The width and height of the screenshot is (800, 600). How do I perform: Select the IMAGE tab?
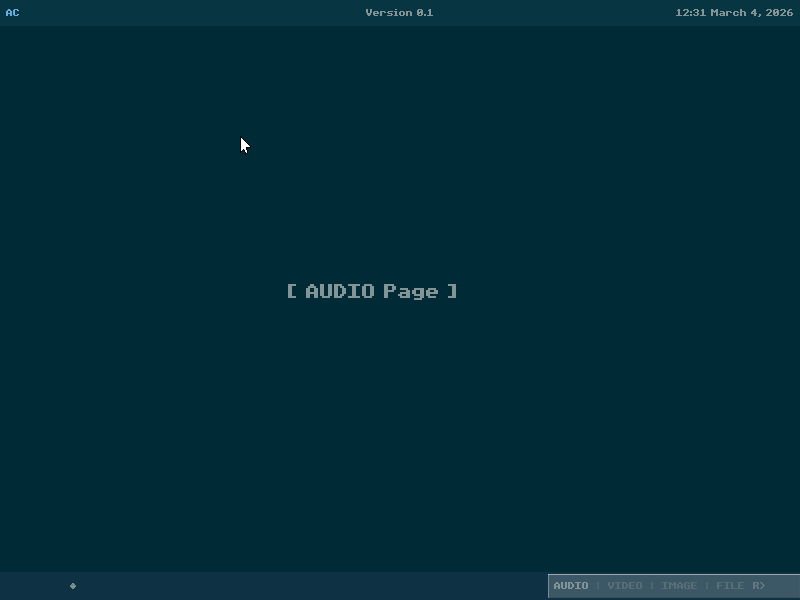tap(679, 586)
